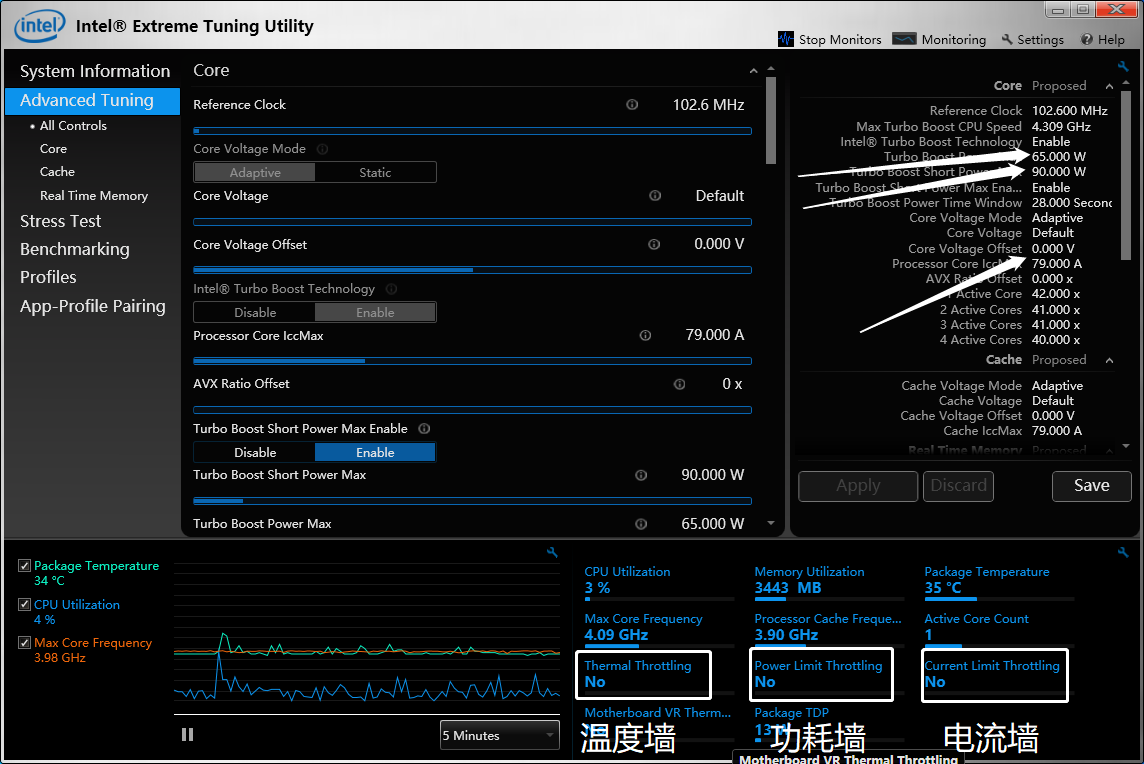This screenshot has height=764, width=1144.
Task: Click wrench icon above the monitor tiles
Action: pyautogui.click(x=1123, y=552)
